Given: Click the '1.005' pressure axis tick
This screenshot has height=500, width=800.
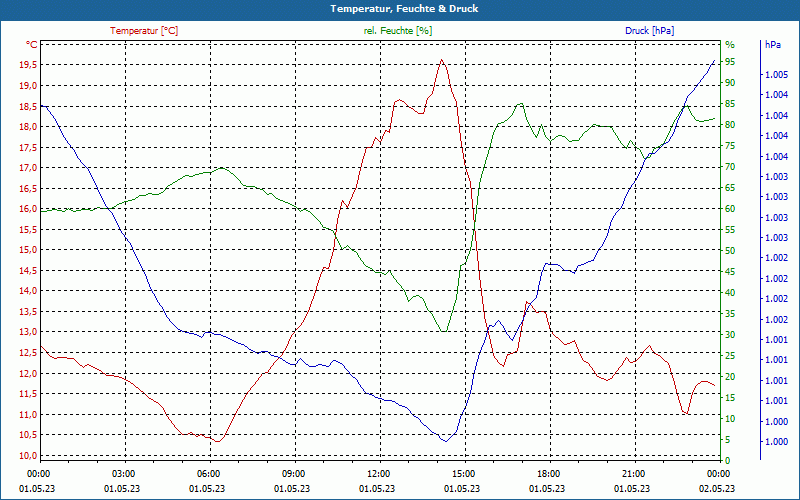Looking at the screenshot, I should (x=776, y=75).
